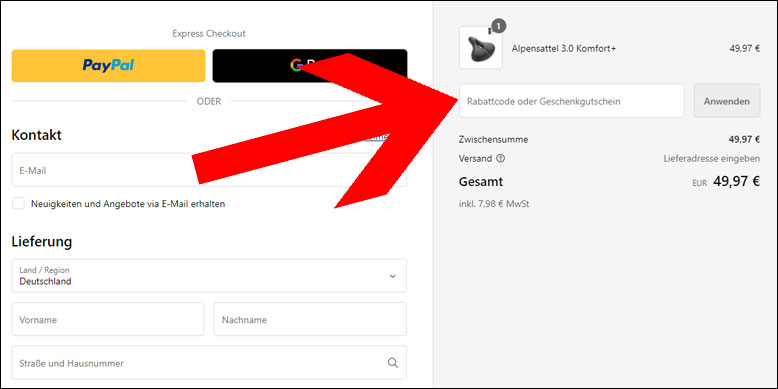Click the address search magnifier icon
Image resolution: width=778 pixels, height=389 pixels.
point(392,363)
